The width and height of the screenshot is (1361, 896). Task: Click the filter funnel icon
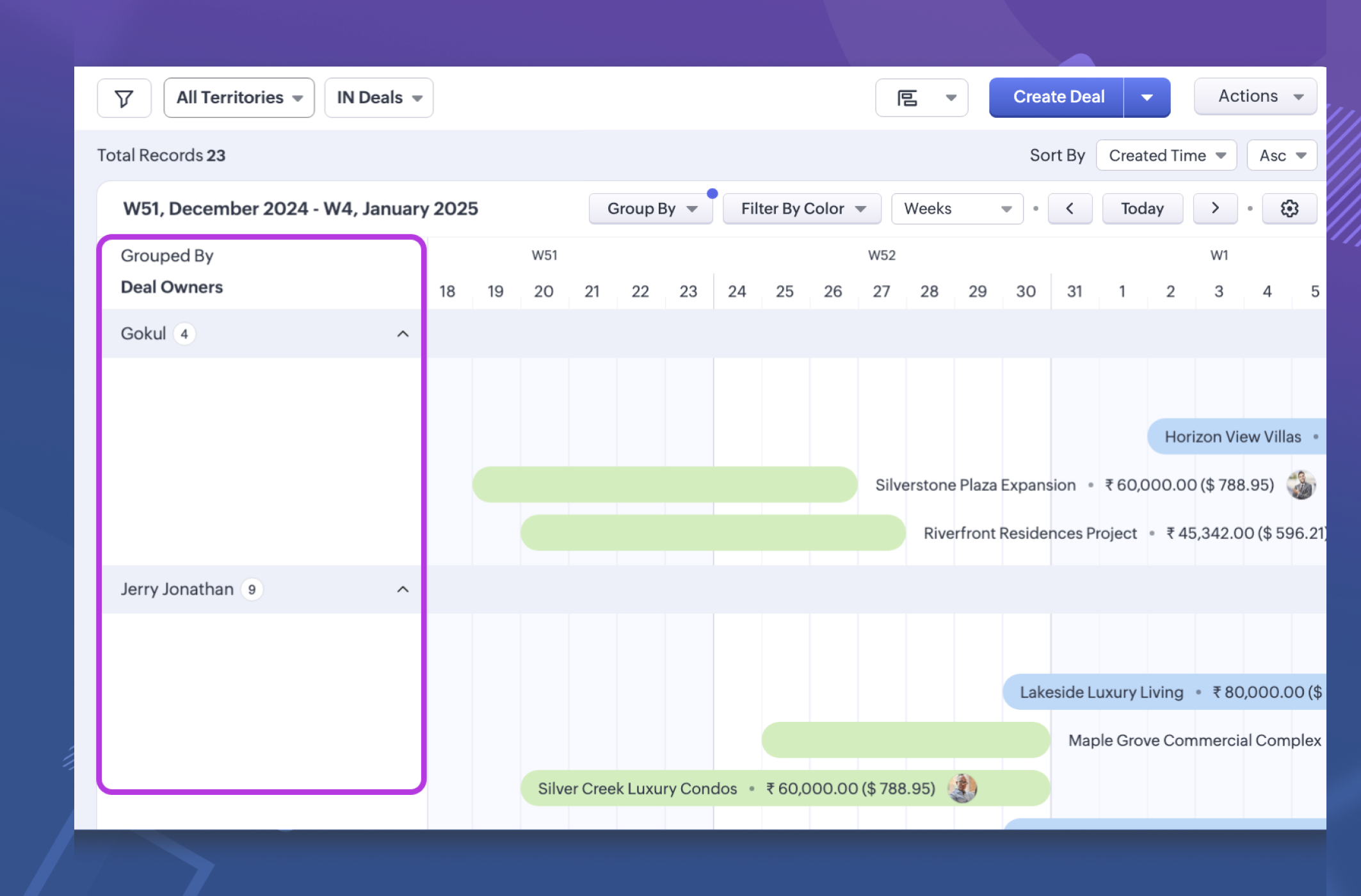[x=124, y=98]
